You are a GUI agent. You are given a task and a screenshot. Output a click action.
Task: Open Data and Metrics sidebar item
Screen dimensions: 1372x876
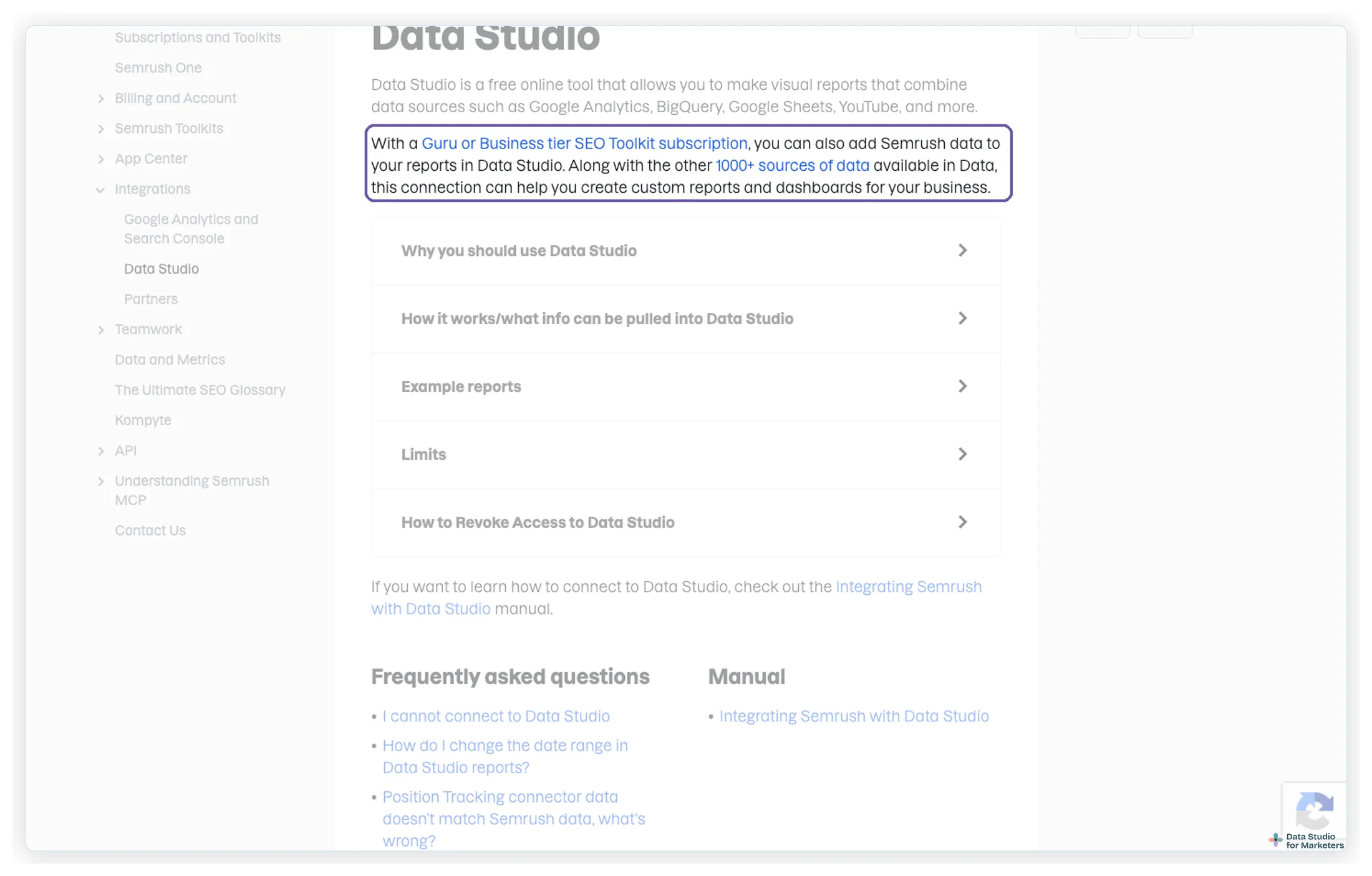pyautogui.click(x=170, y=360)
